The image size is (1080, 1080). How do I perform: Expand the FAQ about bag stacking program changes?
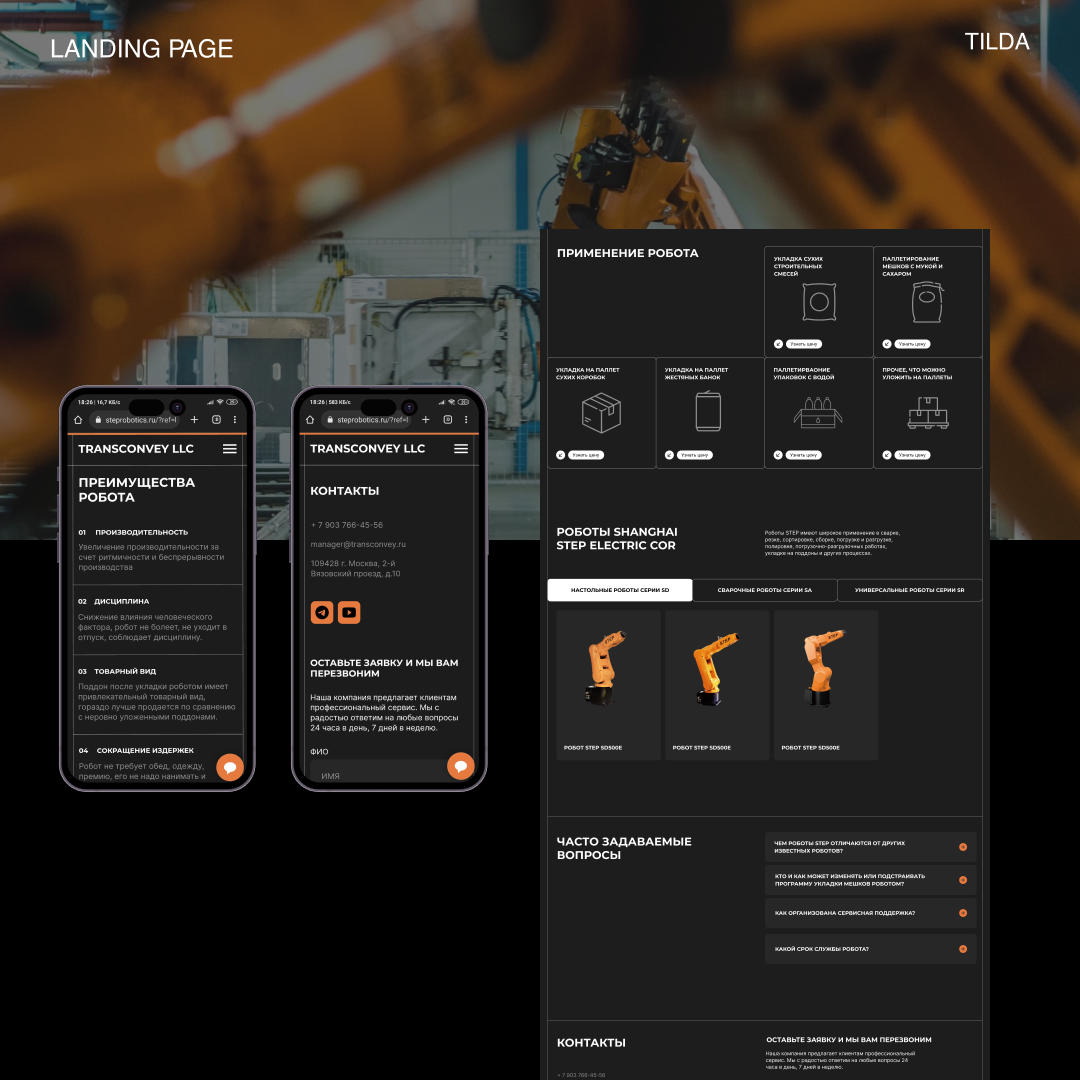pyautogui.click(x=870, y=881)
